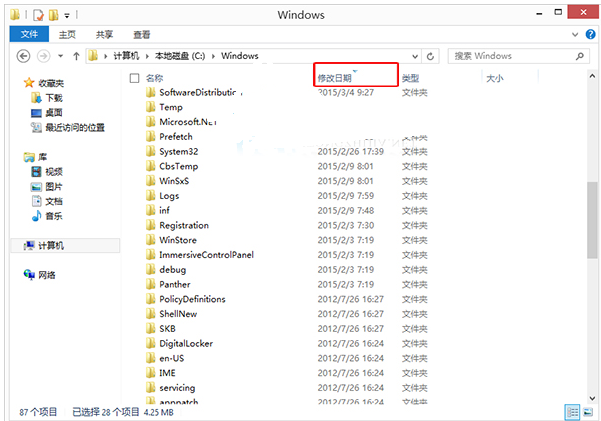Click the Properties quick access icon
The width and height of the screenshot is (601, 421).
(x=38, y=15)
